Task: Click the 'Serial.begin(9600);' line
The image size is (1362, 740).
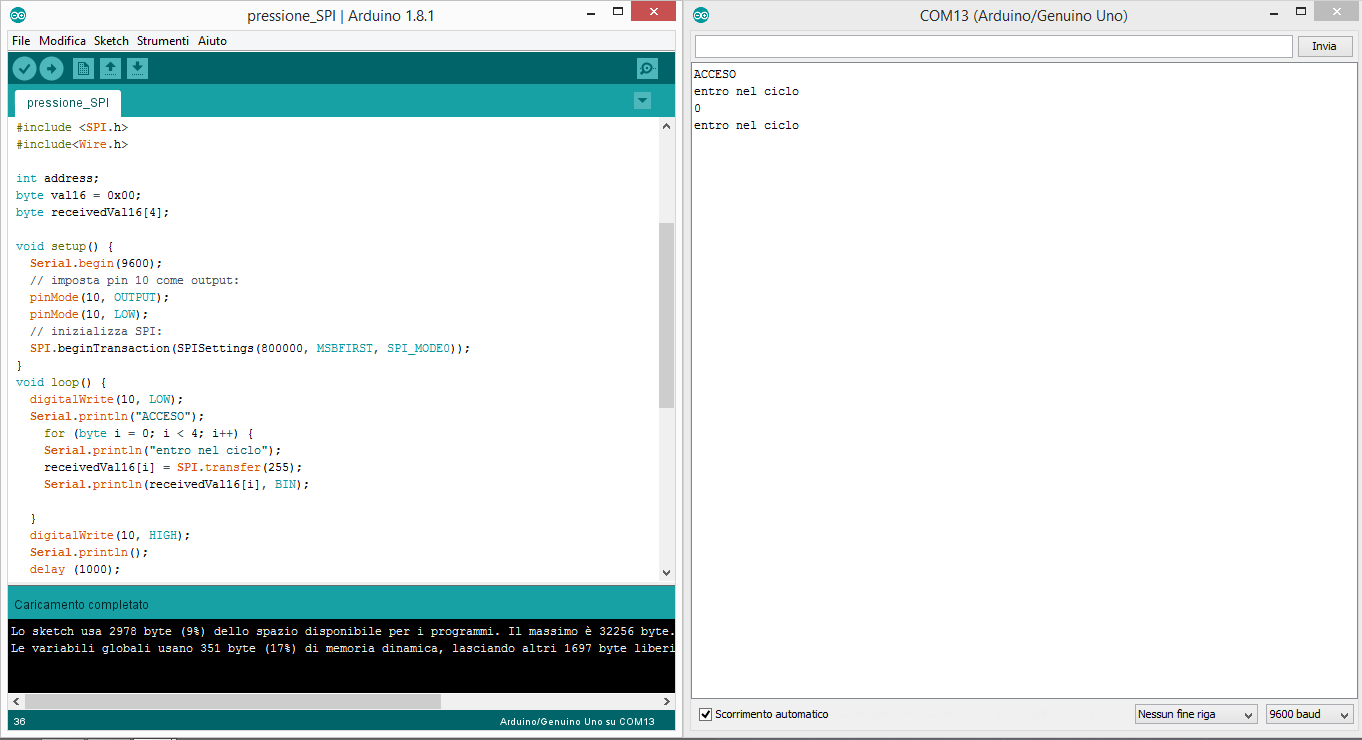Action: pos(96,263)
